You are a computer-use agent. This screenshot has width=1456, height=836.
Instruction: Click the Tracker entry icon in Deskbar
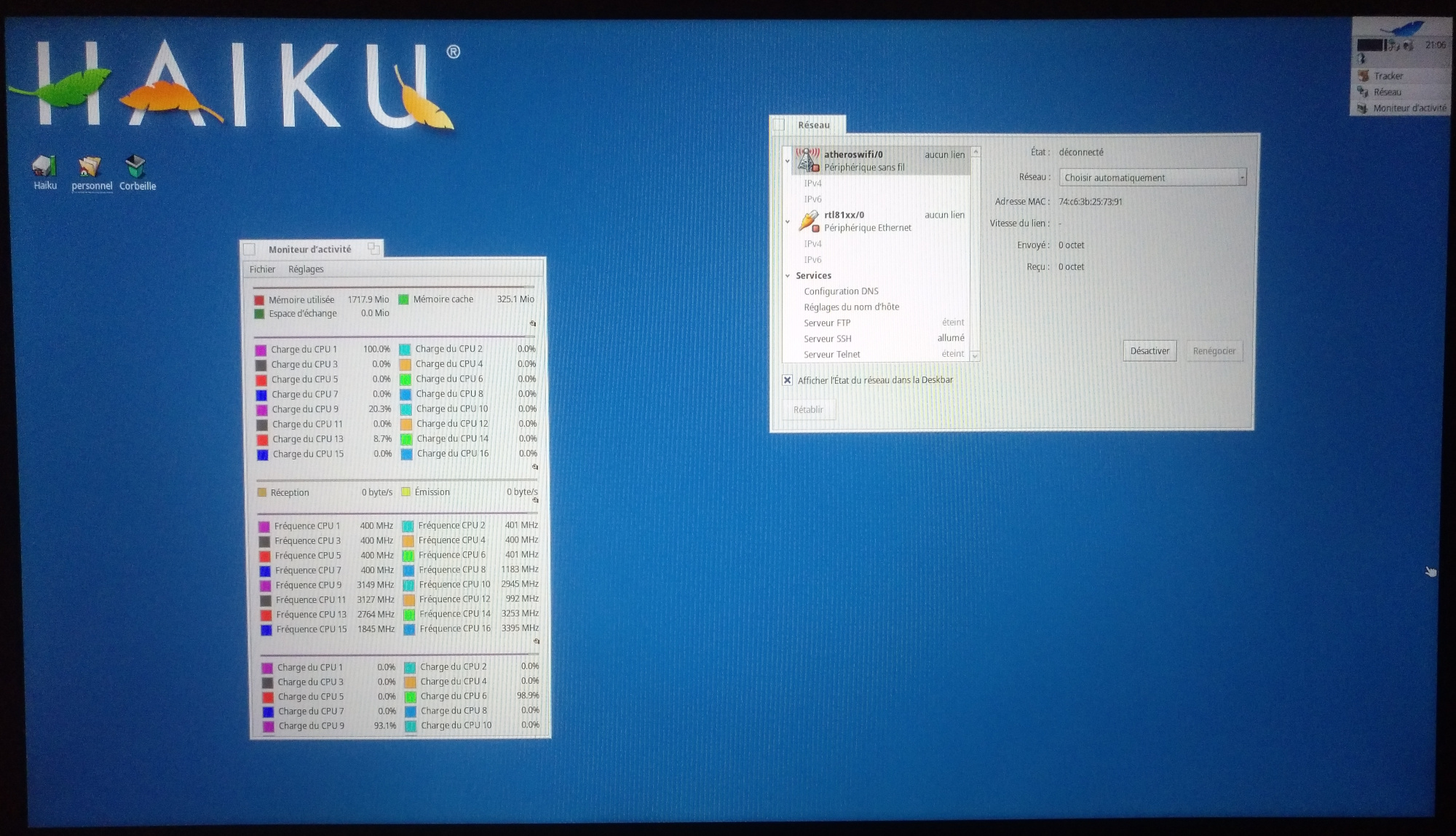pos(1363,76)
